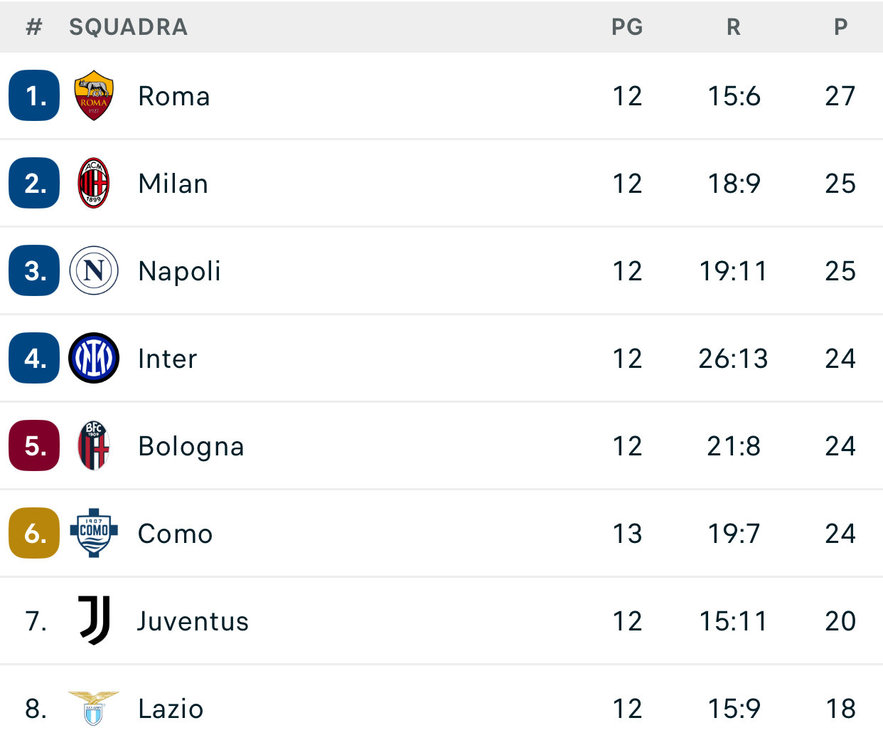The height and width of the screenshot is (750, 883).
Task: Open the Roma team name link
Action: point(174,96)
